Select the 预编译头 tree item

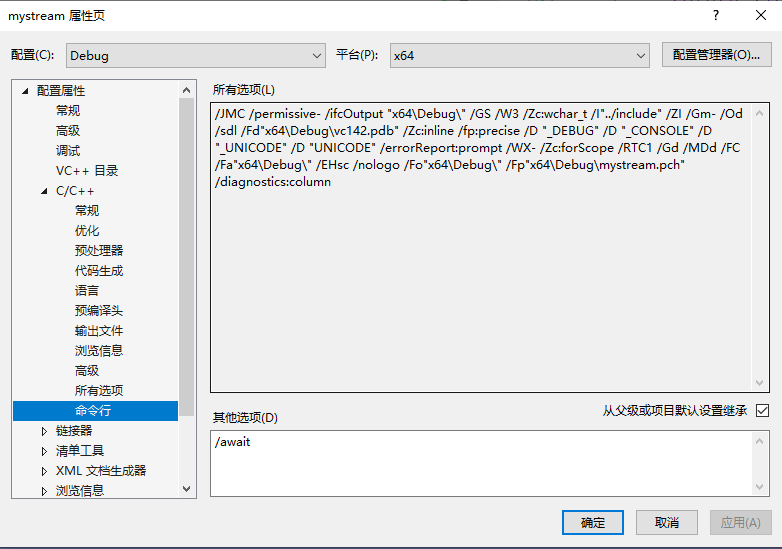pos(99,311)
